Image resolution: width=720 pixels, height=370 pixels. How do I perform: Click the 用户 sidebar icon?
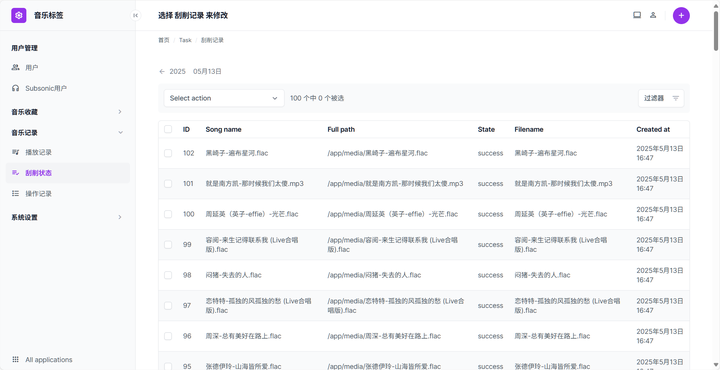click(x=16, y=67)
